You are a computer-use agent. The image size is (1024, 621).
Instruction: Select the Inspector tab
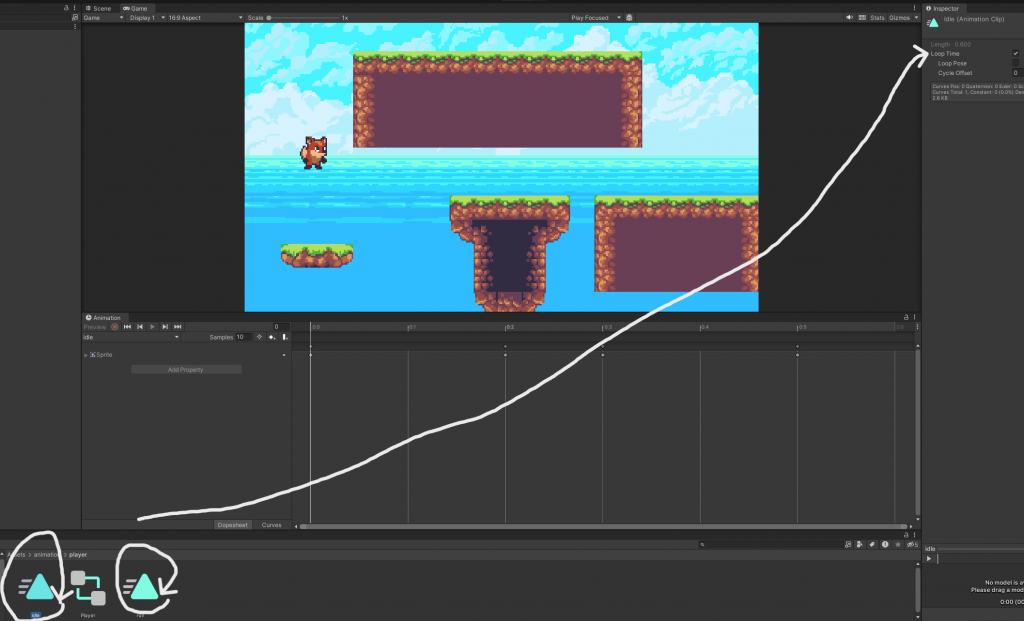tap(942, 8)
